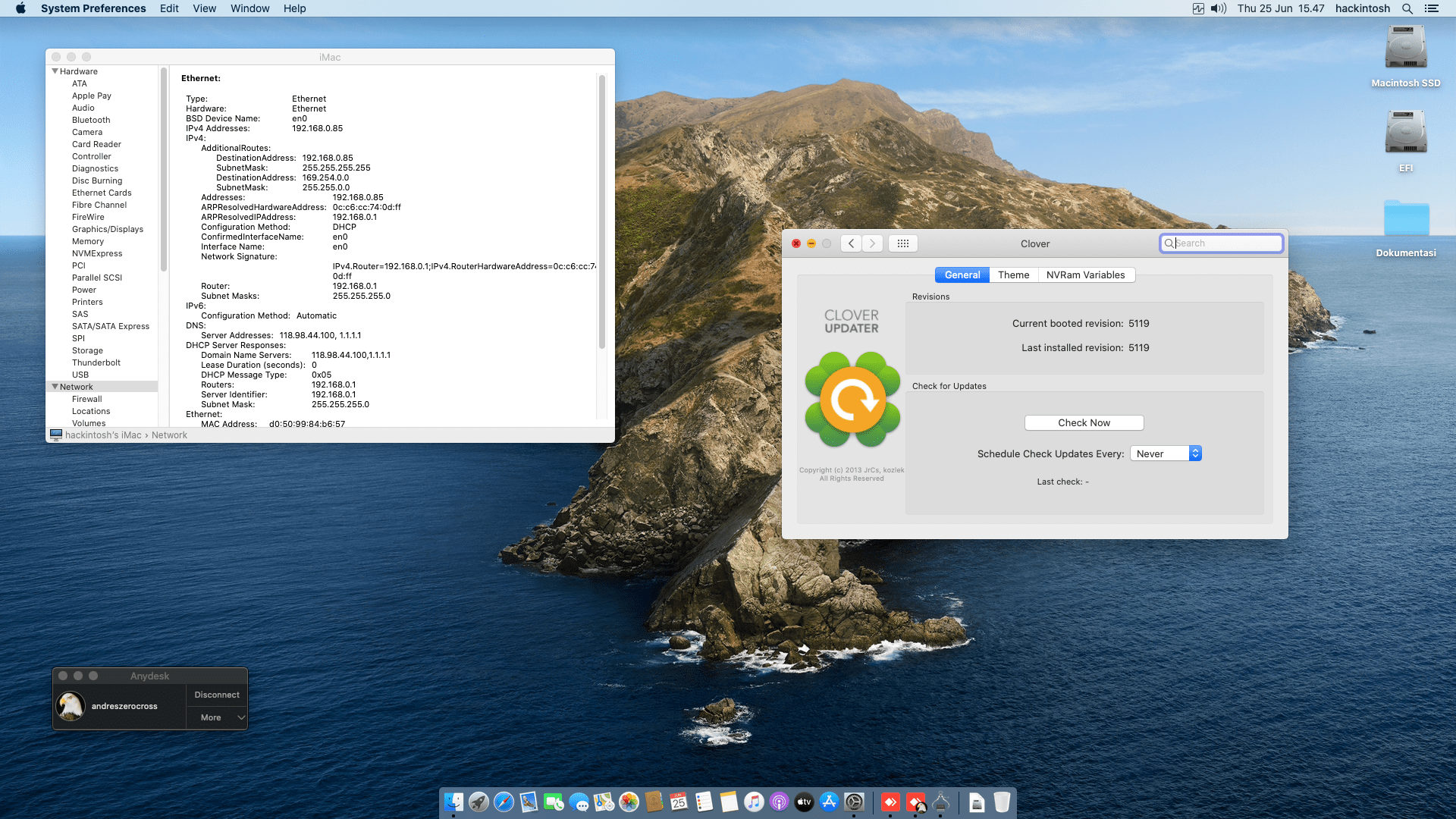The image size is (1456, 819).
Task: Collapse the Hardware tree section
Action: coord(55,71)
